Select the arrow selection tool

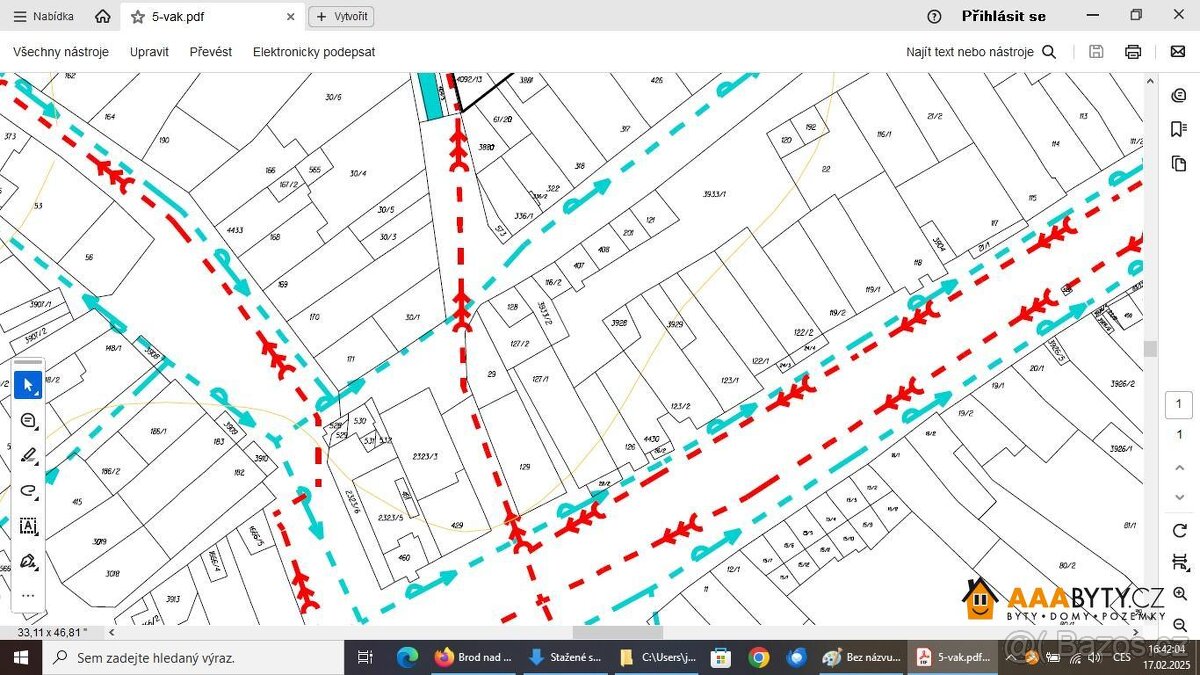click(28, 384)
